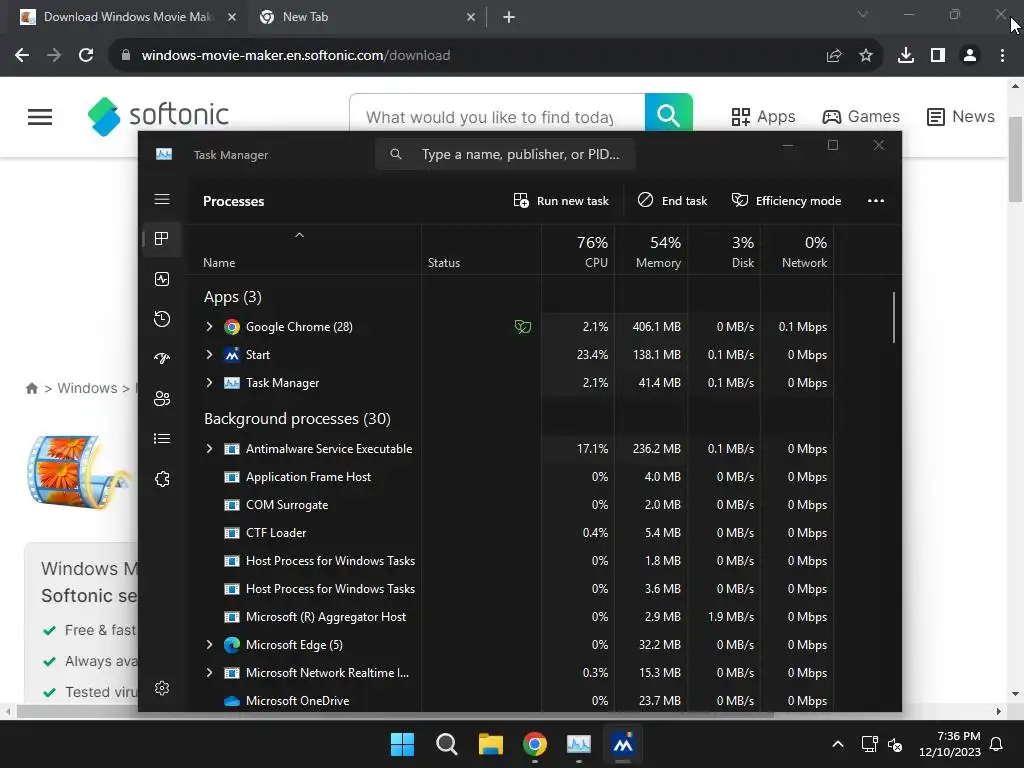
Task: Switch to Chrome from taskbar
Action: click(x=535, y=744)
